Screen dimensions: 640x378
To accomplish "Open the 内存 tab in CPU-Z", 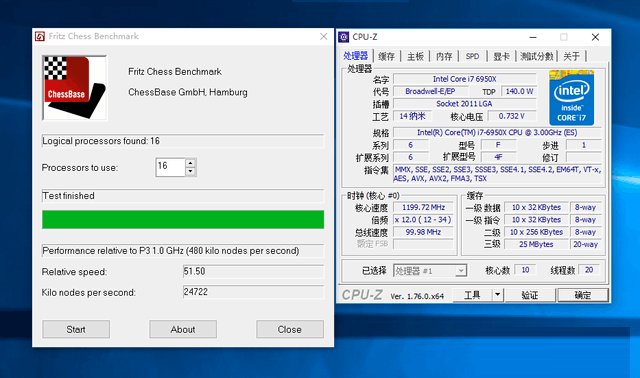I will click(444, 56).
